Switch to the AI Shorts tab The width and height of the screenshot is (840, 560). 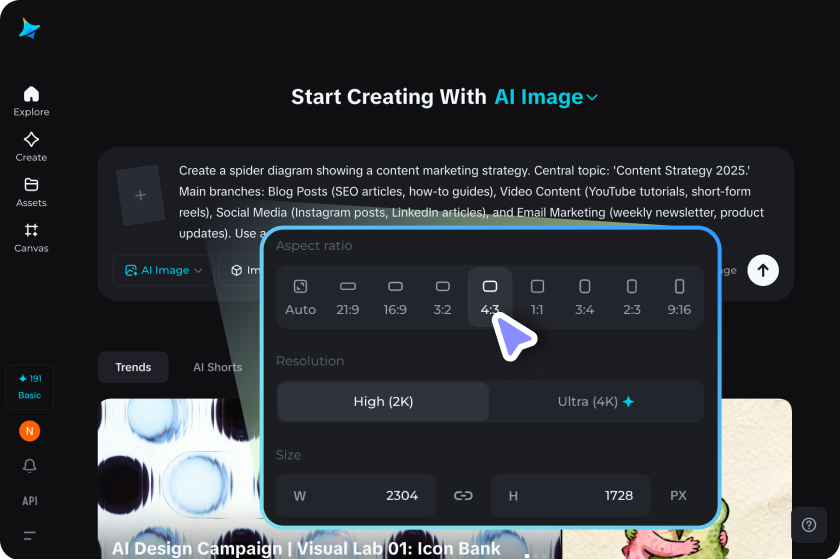[218, 367]
